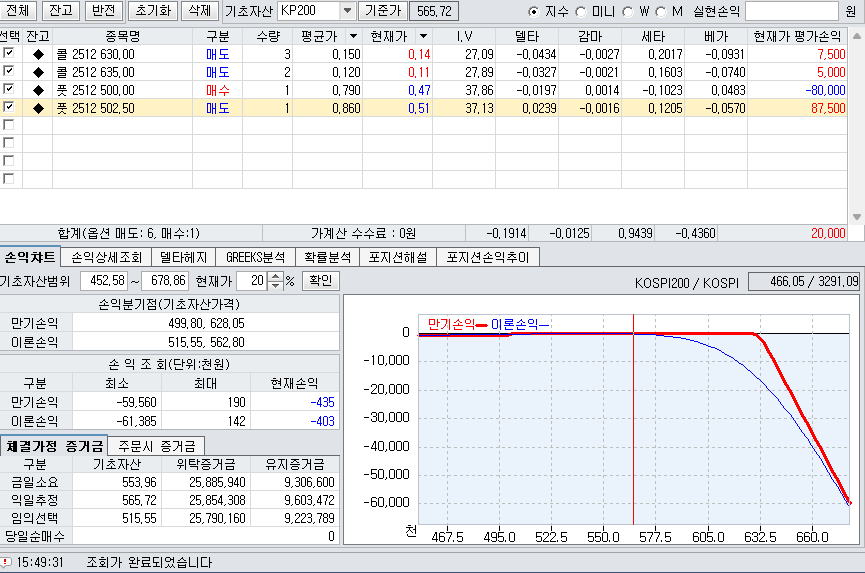Click the 실현손익 input field
Image resolution: width=865 pixels, height=573 pixels.
click(x=792, y=11)
